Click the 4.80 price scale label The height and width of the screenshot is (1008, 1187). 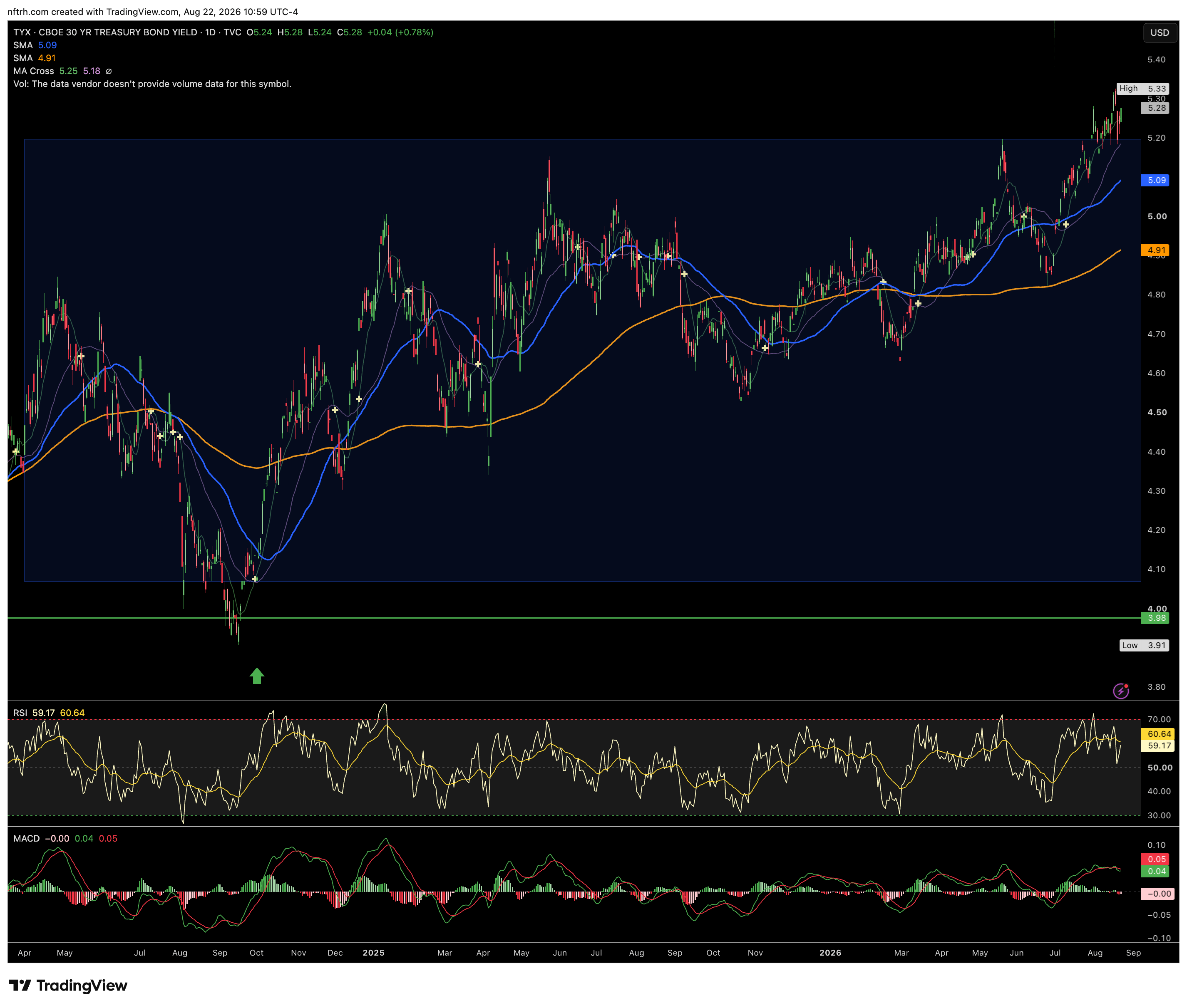(1157, 295)
